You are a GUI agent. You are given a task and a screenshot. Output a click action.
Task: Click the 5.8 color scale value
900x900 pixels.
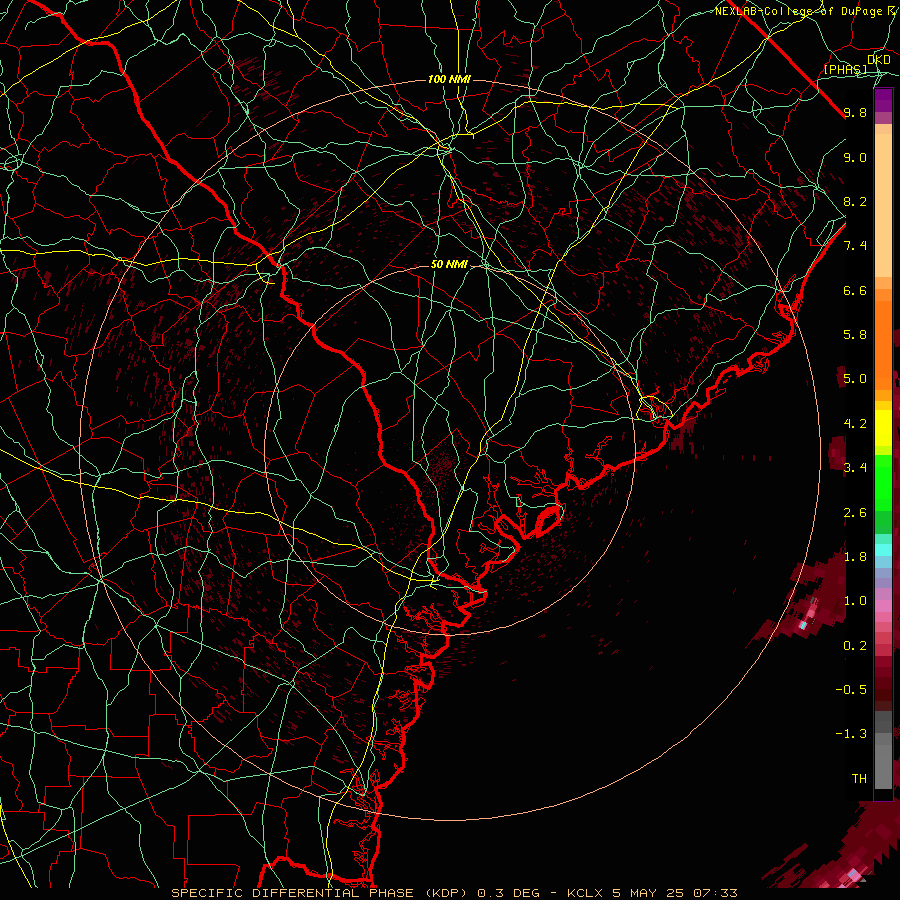click(x=855, y=335)
